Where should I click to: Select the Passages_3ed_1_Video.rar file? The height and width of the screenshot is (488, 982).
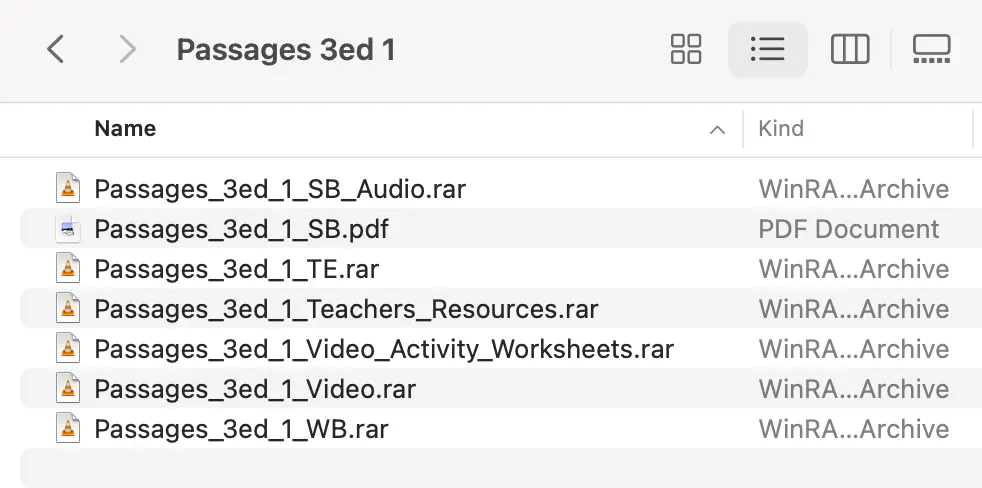[255, 389]
